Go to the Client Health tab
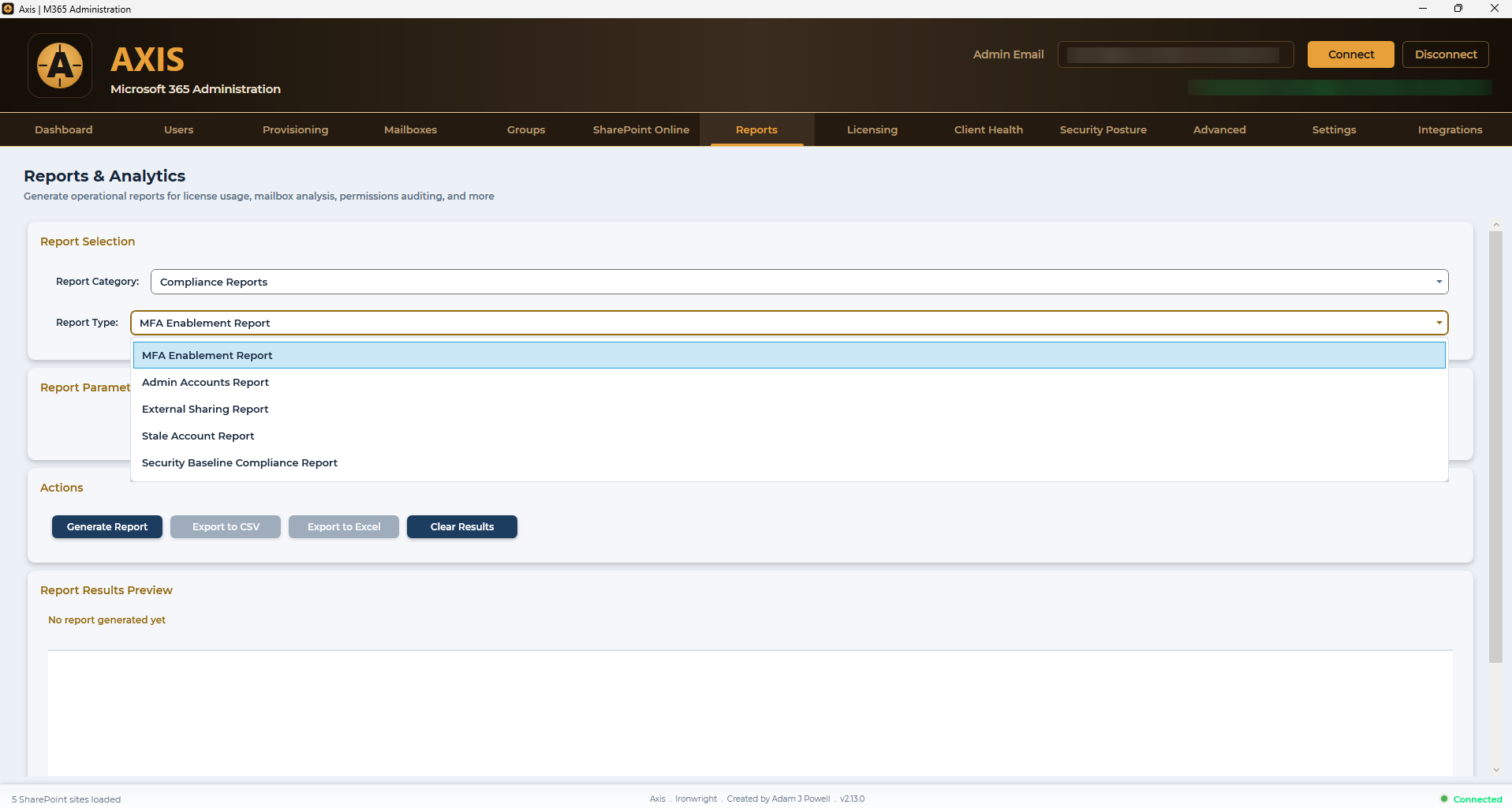 [988, 129]
